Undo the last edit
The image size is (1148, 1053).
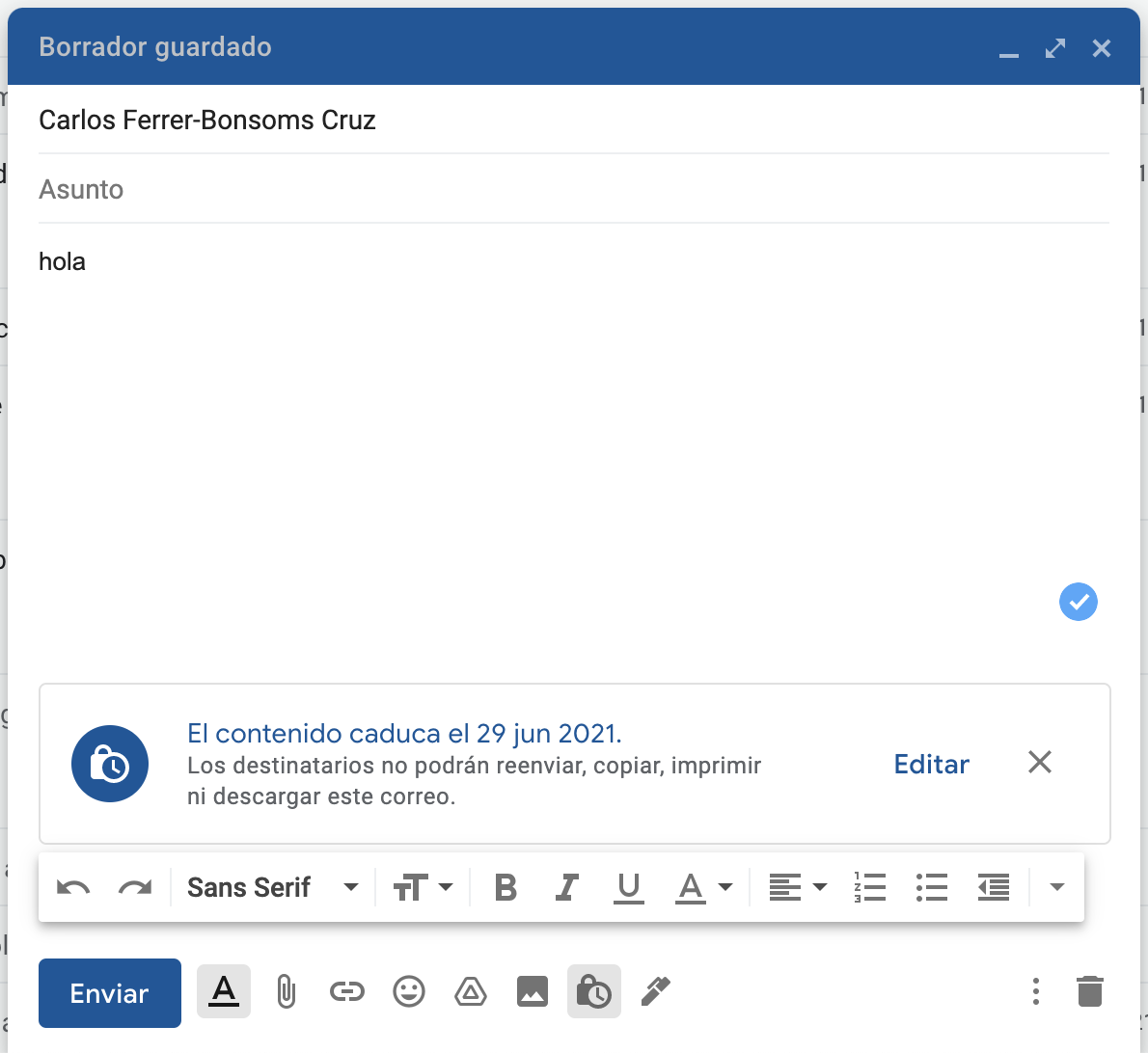point(73,887)
